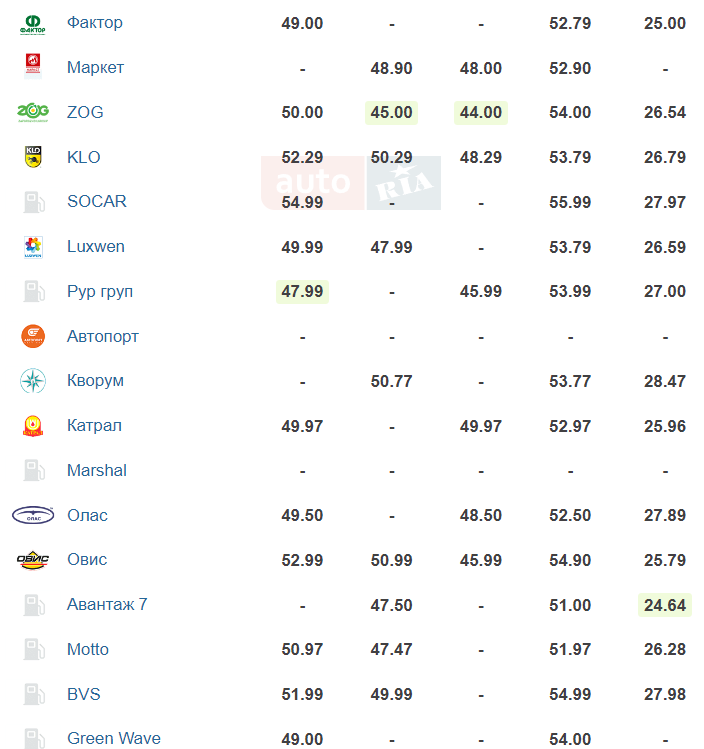Click the SOCAR gas pump placeholder icon

33,202
